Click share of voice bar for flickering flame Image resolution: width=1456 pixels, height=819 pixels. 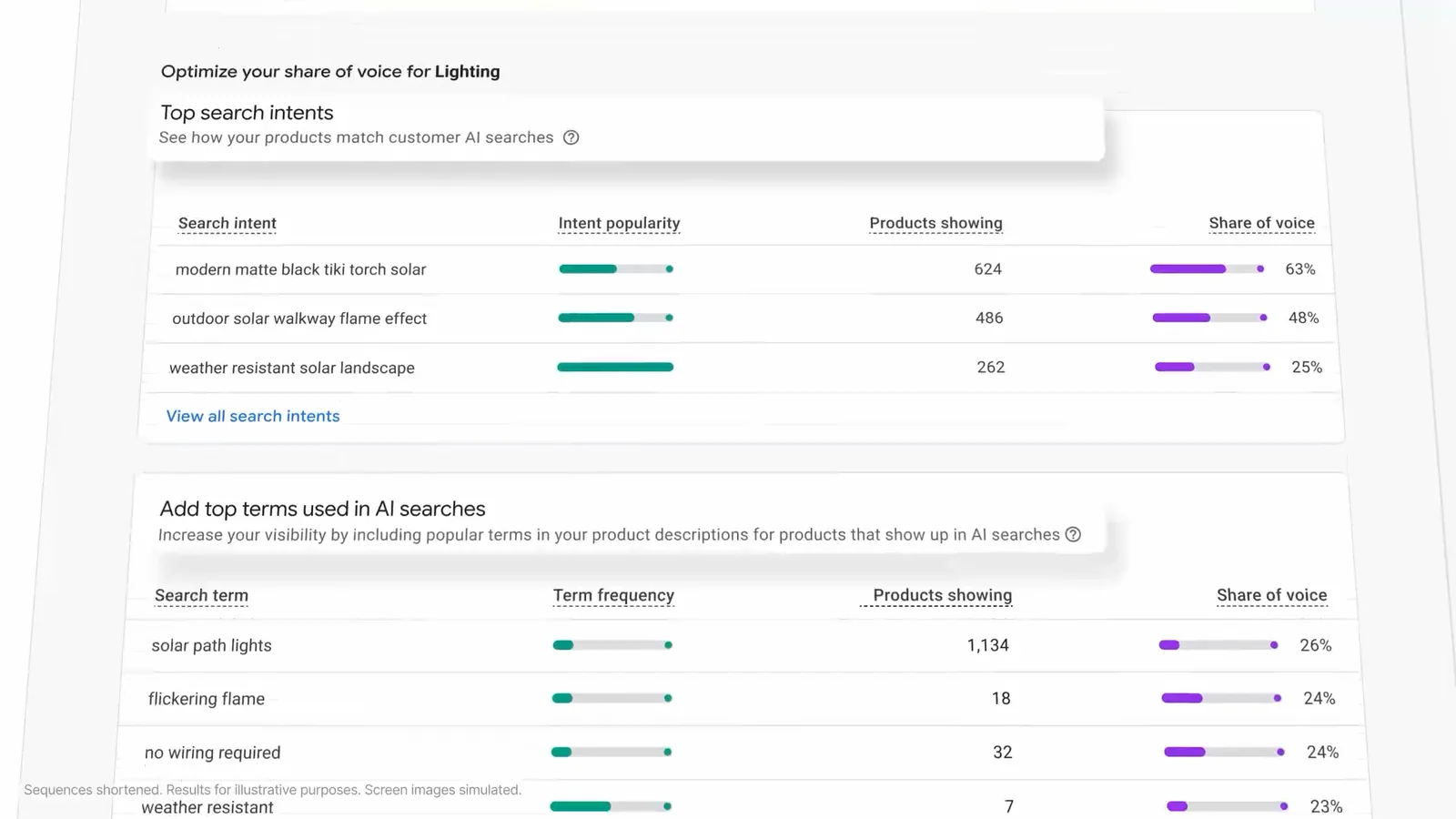tap(1221, 698)
